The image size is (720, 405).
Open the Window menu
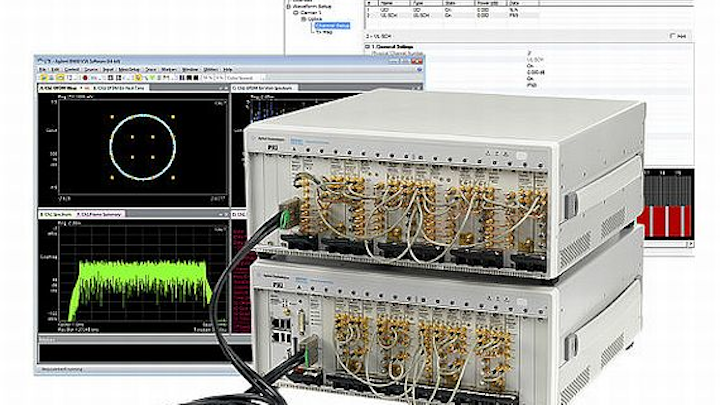[190, 69]
